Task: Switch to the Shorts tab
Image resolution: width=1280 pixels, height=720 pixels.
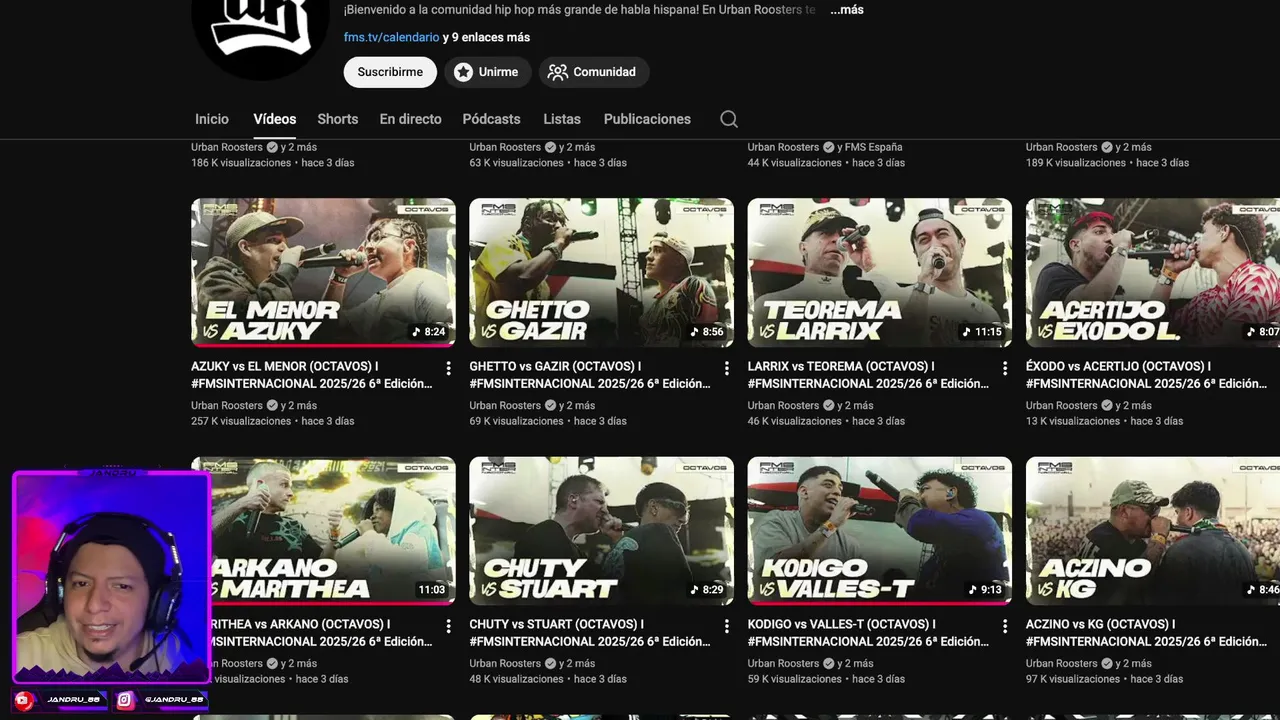Action: (338, 119)
